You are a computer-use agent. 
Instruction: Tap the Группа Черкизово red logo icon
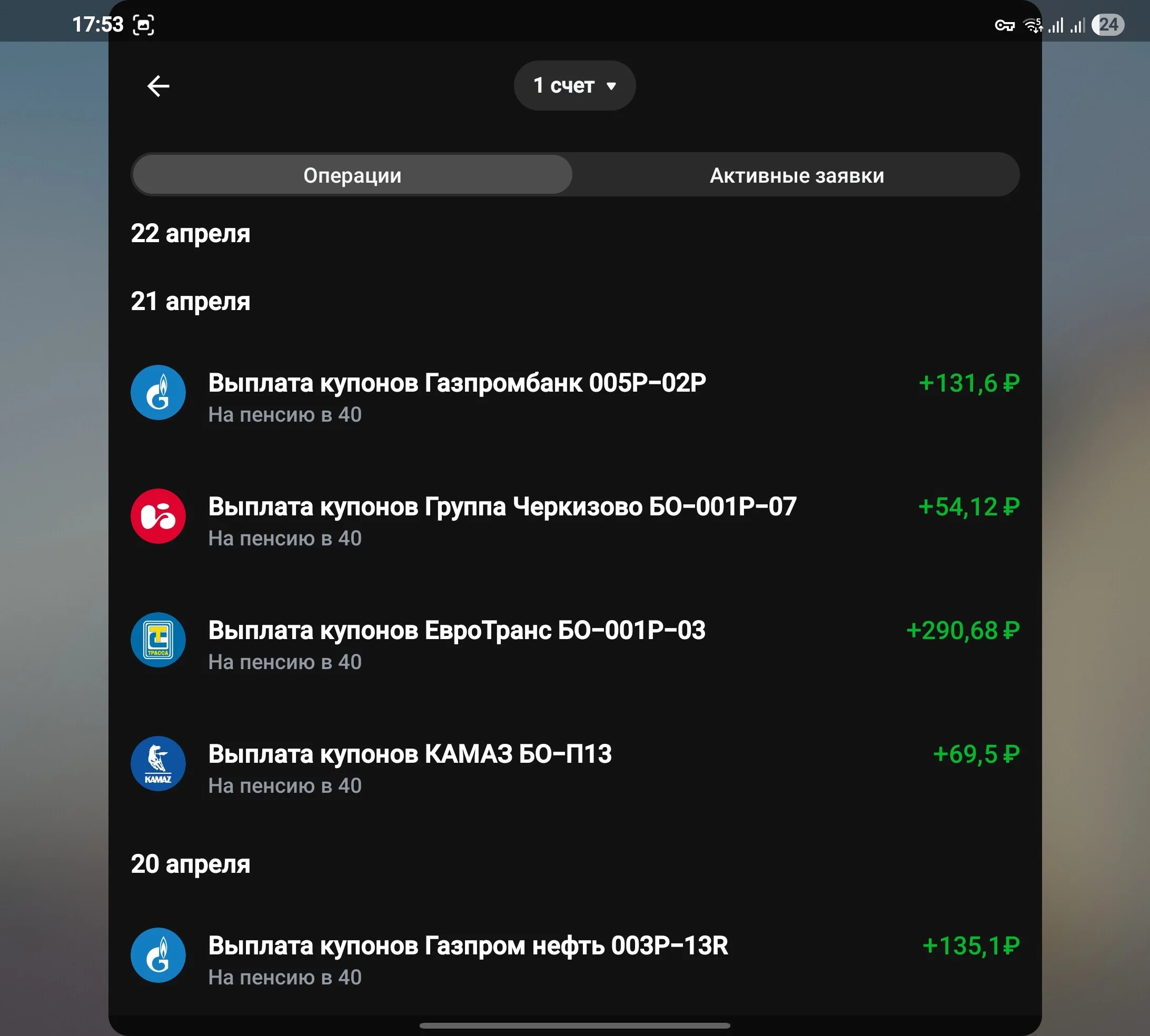158,516
